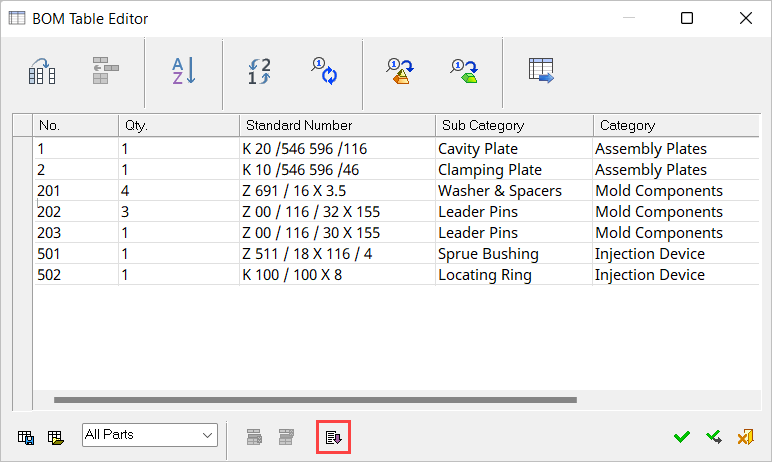Select item number 201 cell
The image size is (772, 462).
(75, 191)
